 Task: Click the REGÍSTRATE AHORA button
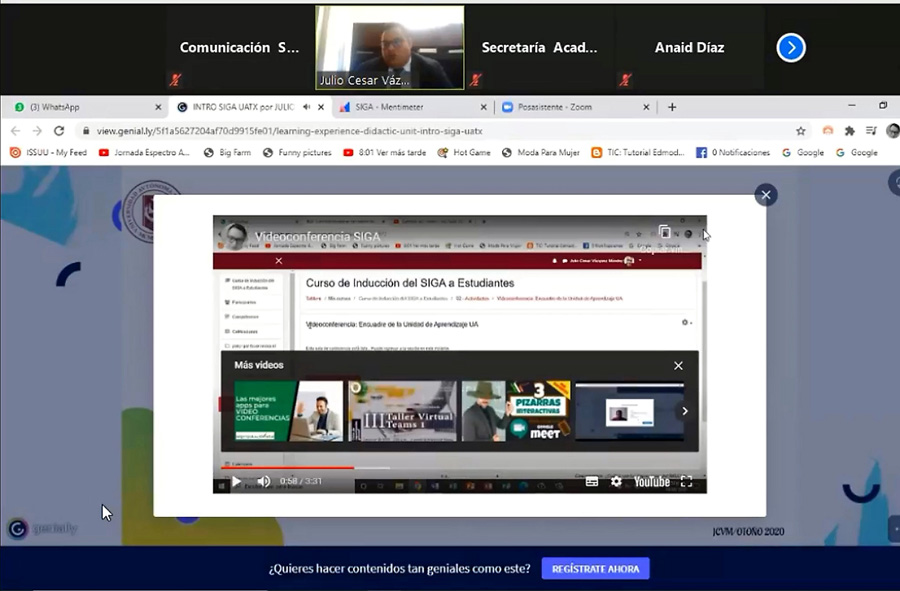click(x=595, y=569)
